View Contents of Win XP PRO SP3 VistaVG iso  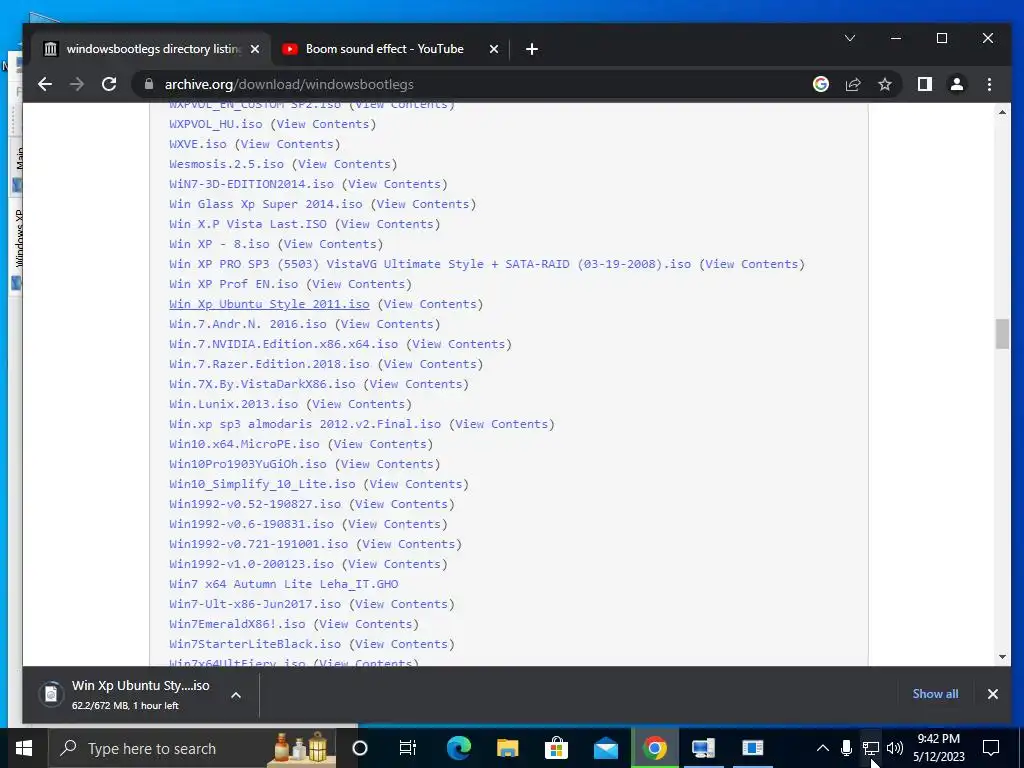pos(752,264)
